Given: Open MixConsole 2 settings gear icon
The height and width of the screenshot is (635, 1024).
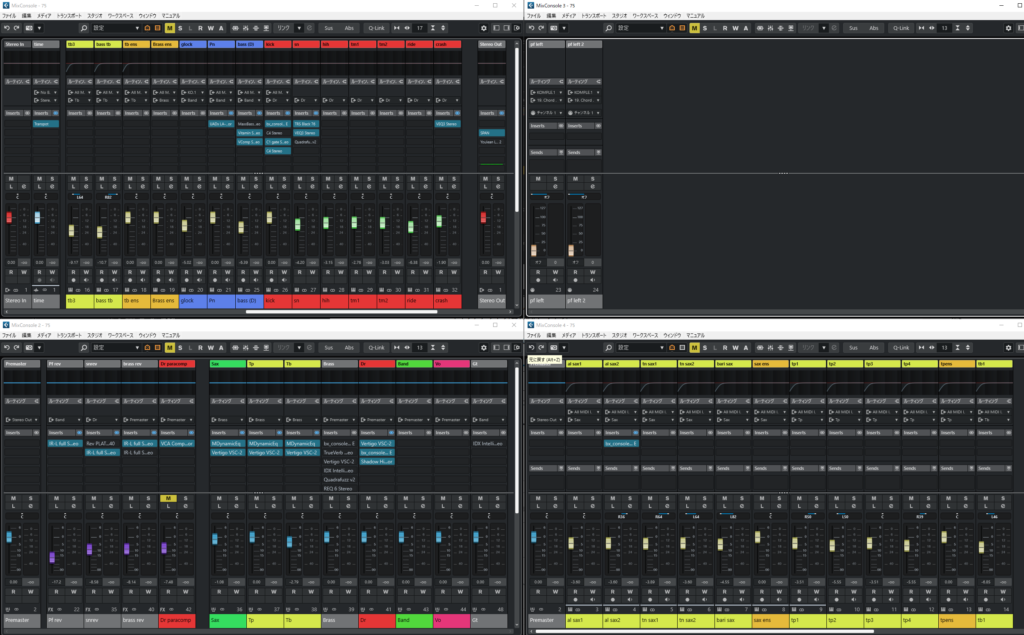Looking at the screenshot, I should (485, 348).
